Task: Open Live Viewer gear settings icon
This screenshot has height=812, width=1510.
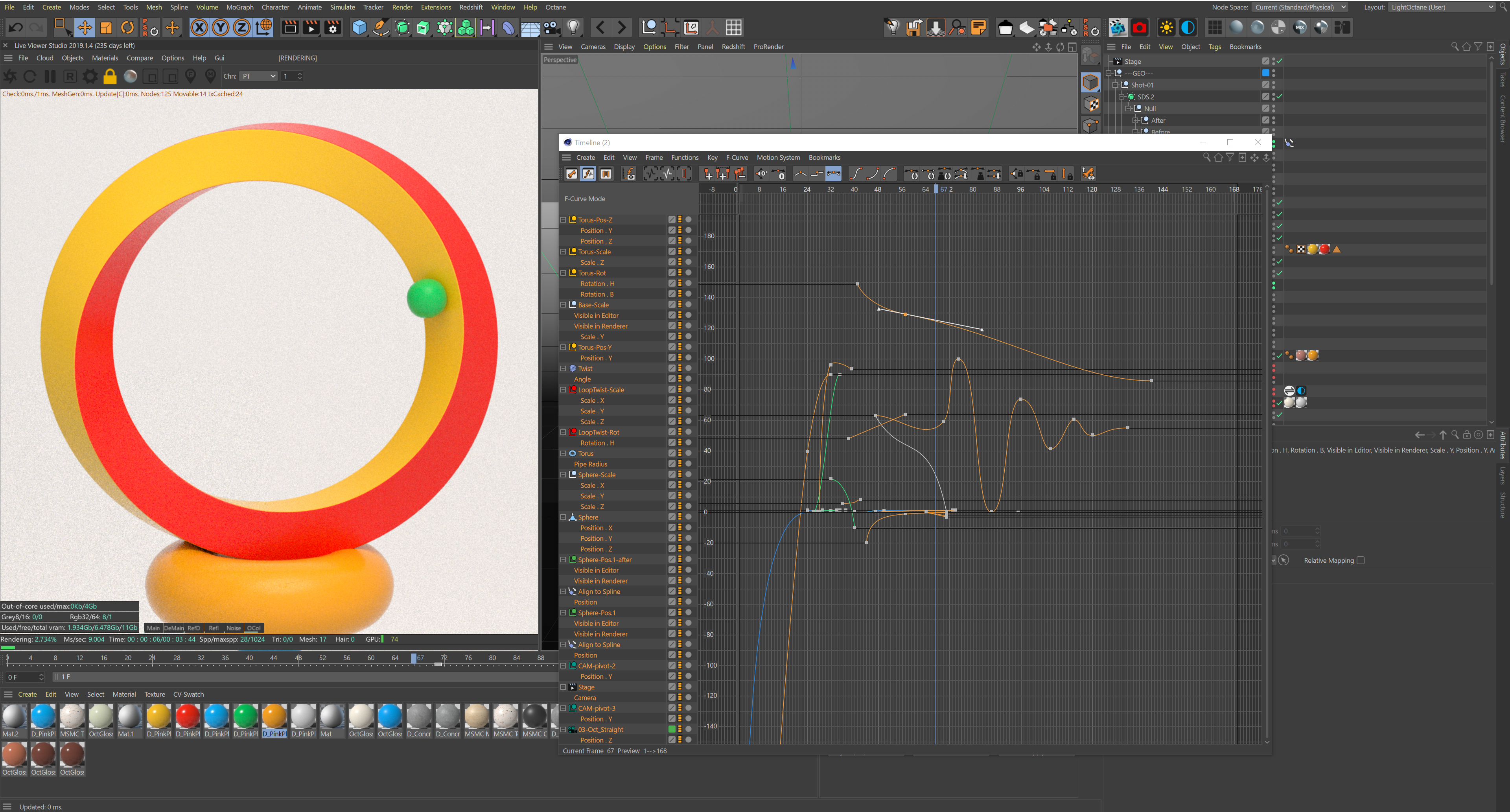Action: 90,76
